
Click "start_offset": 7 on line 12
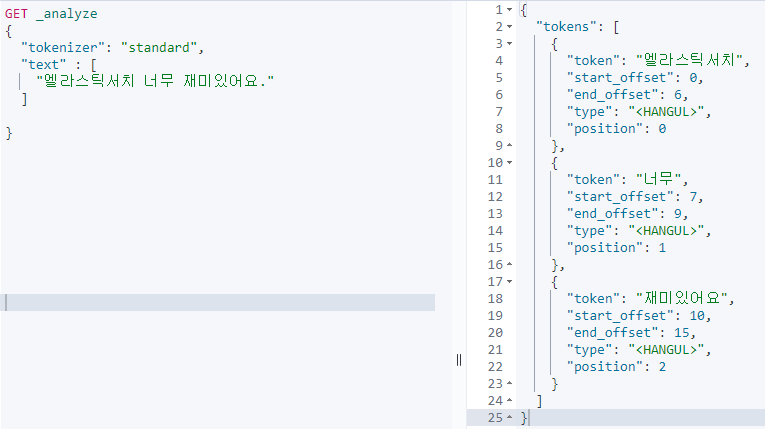[x=634, y=197]
